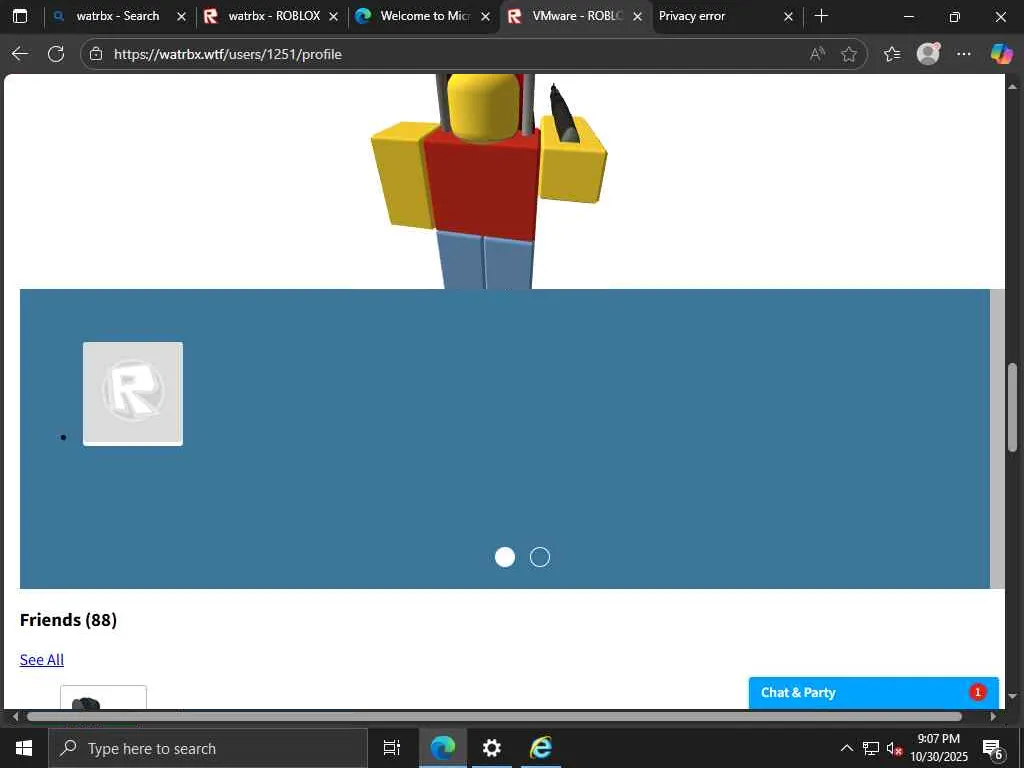Click the ROBLOX placeholder thumbnail

tap(133, 394)
